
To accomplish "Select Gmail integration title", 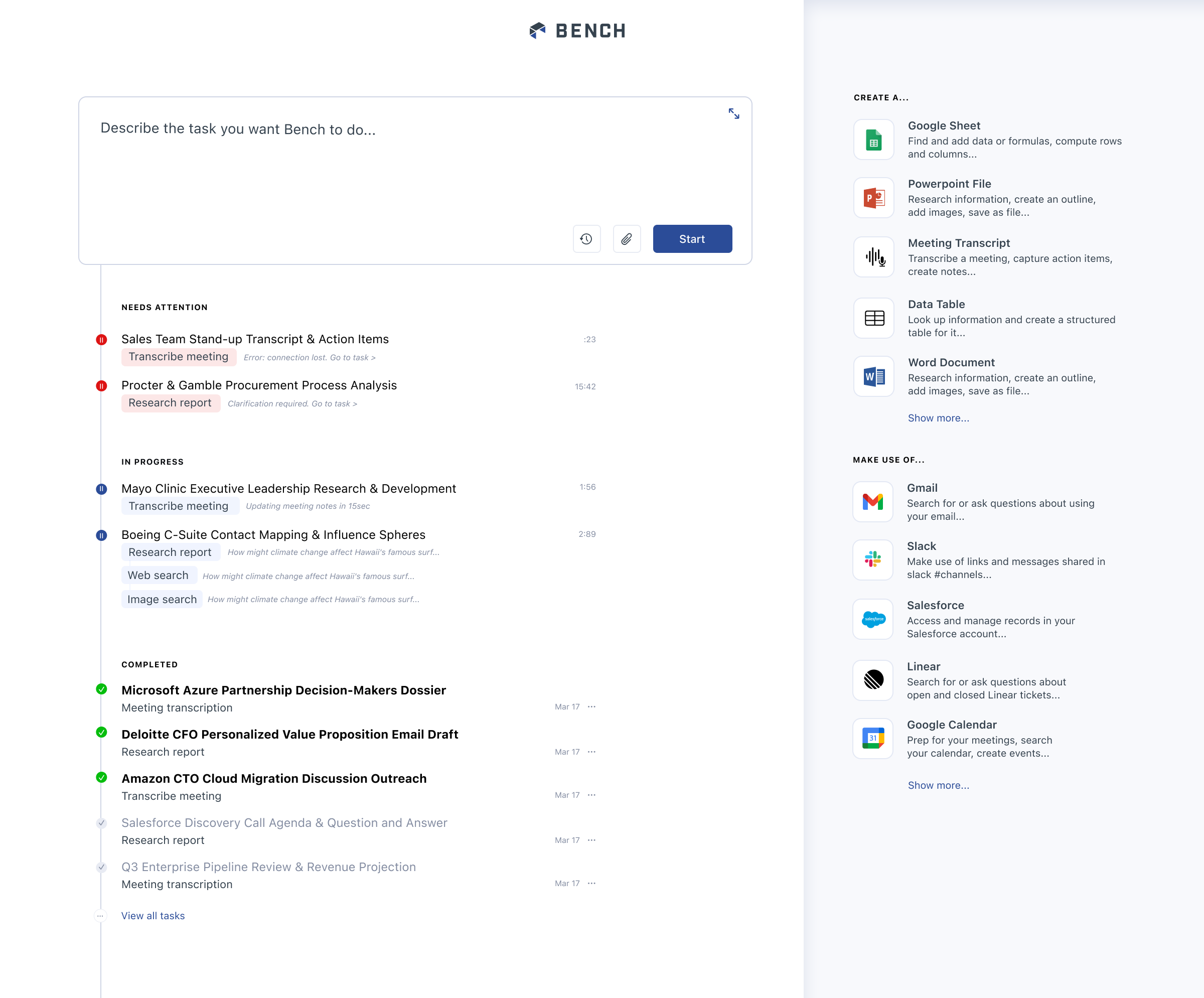I will [x=922, y=488].
